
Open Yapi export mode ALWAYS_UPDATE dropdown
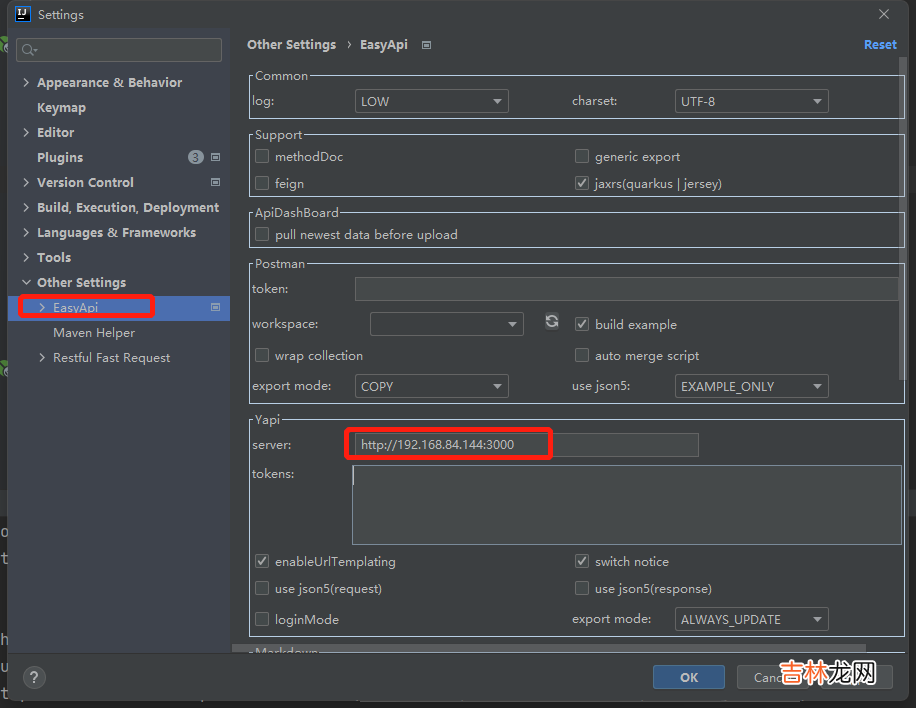(x=752, y=620)
